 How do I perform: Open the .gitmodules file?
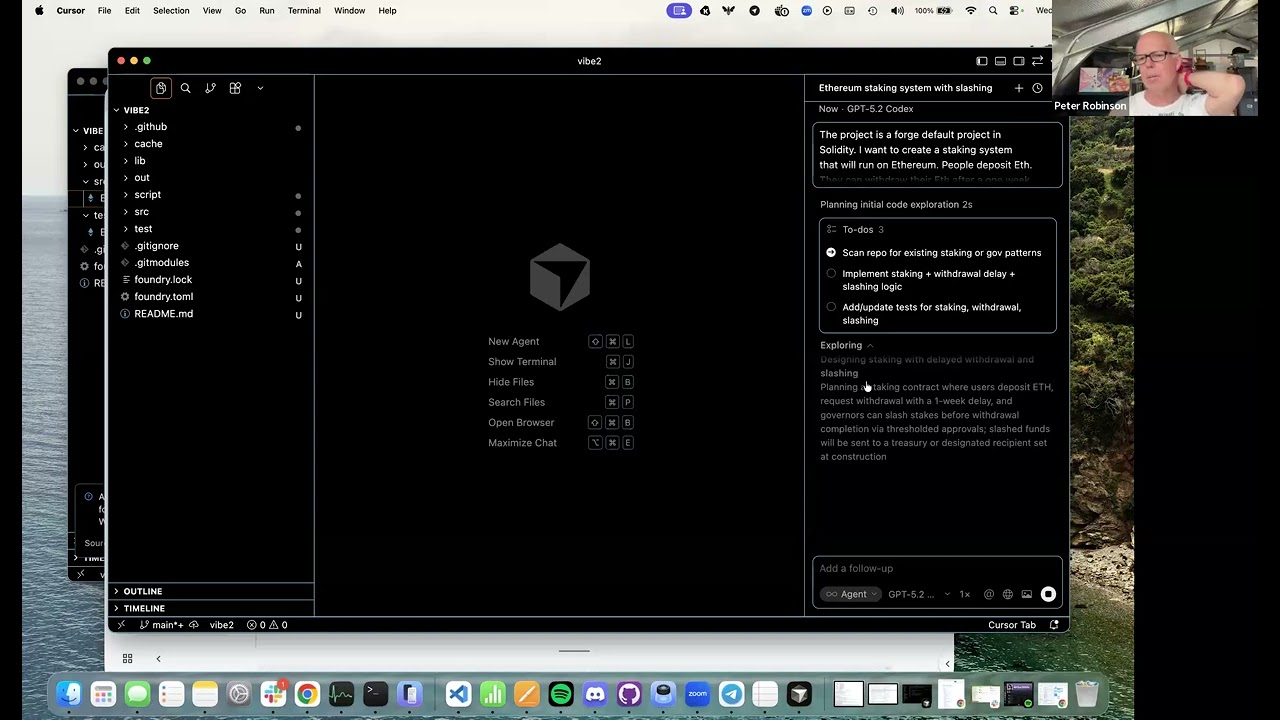tap(161, 263)
